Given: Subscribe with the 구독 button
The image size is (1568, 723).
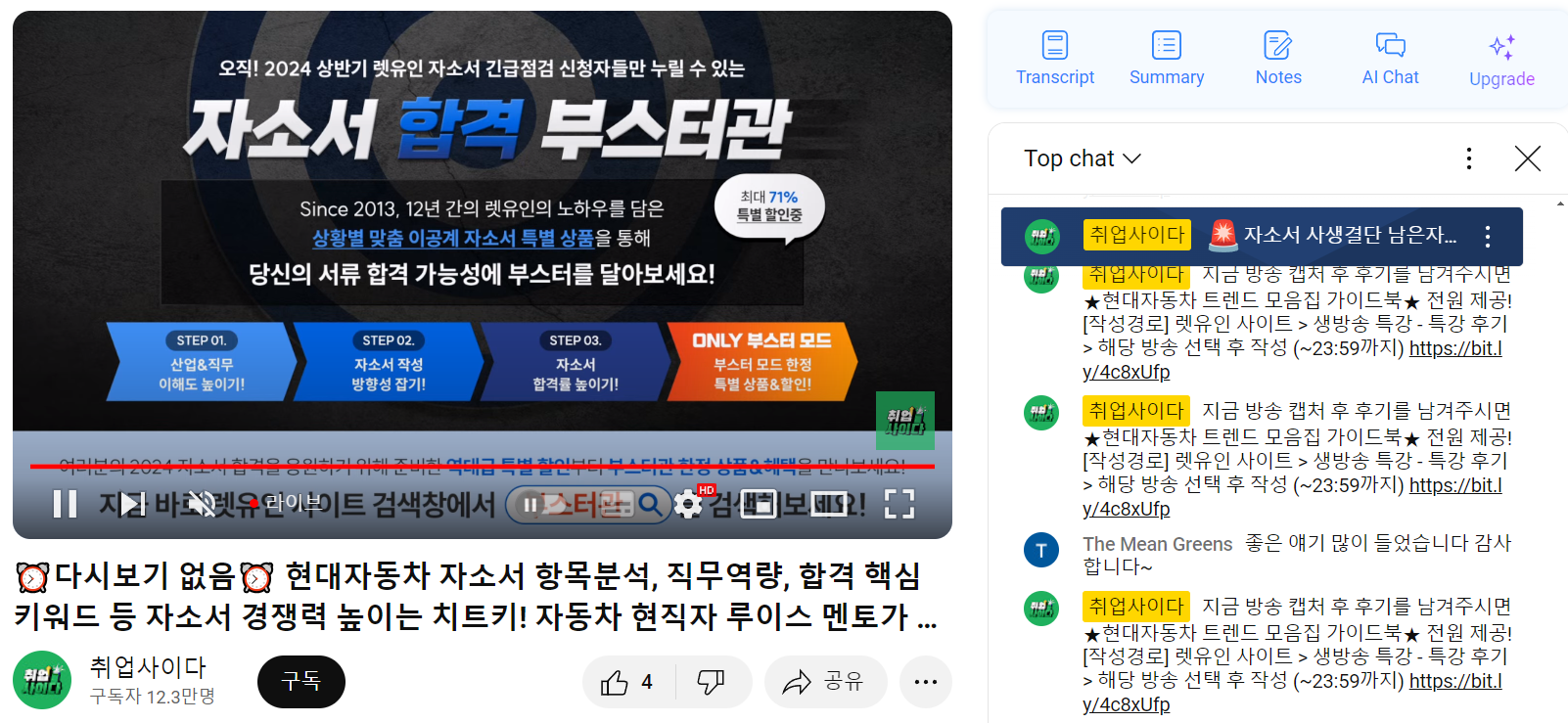Looking at the screenshot, I should 300,681.
